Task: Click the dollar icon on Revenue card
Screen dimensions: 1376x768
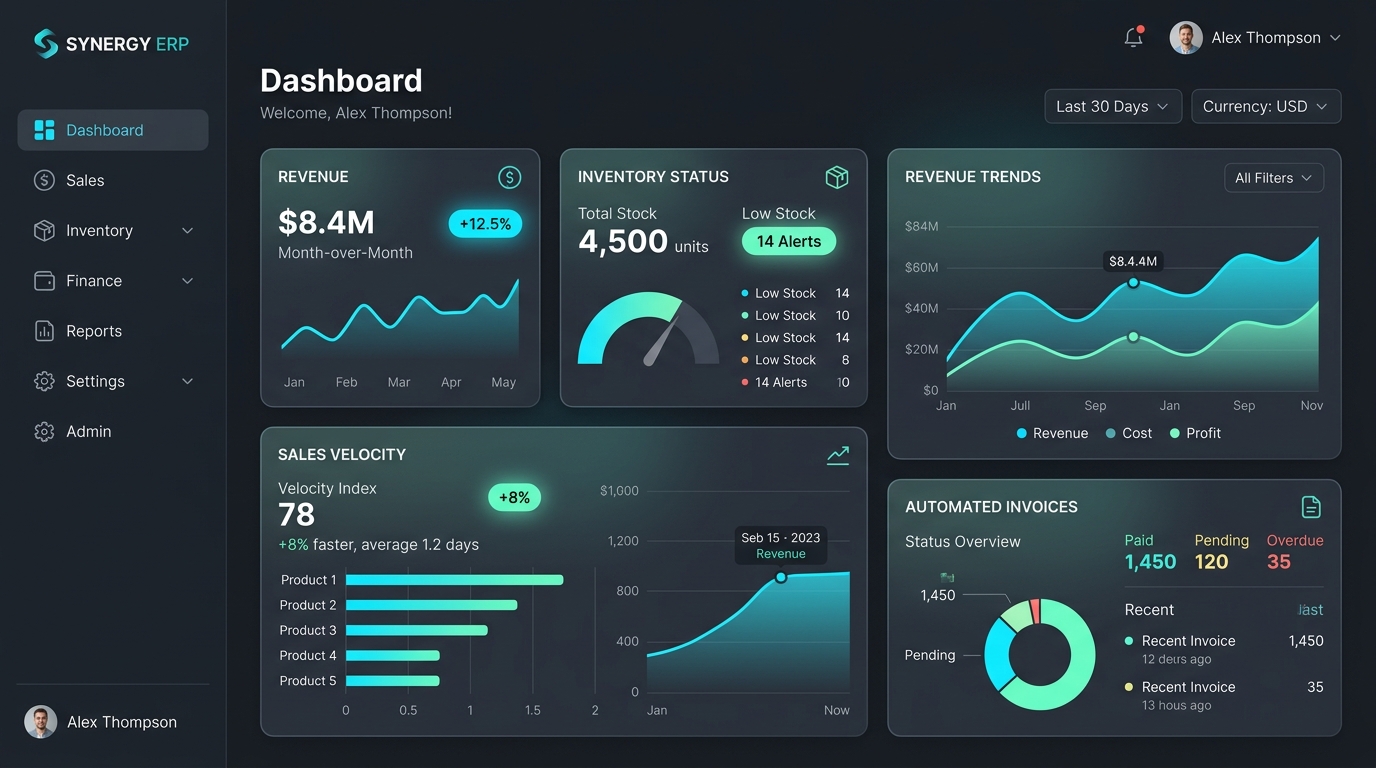Action: click(510, 178)
